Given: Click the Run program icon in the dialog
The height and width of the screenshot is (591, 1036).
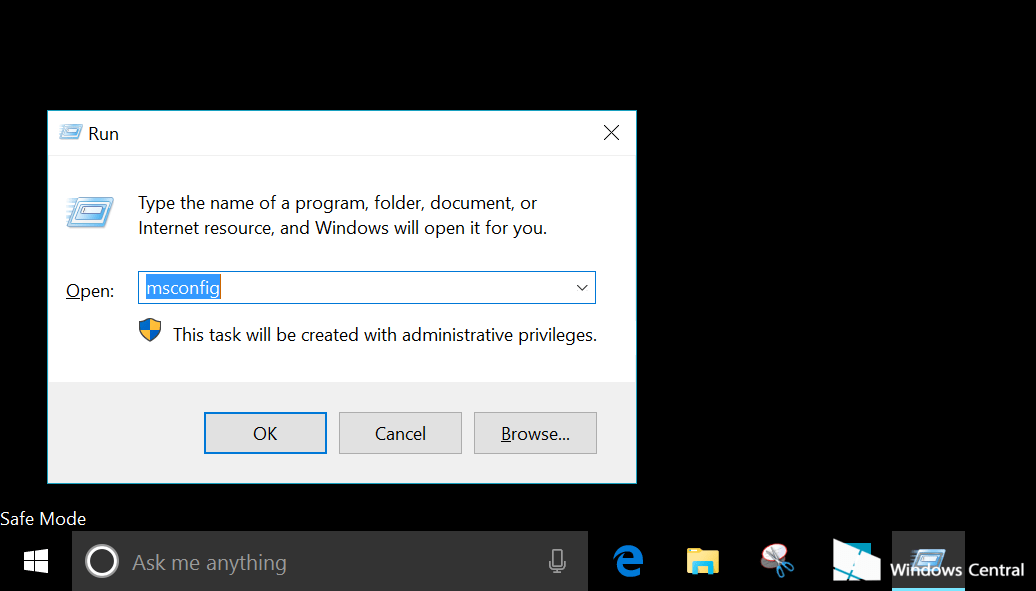Looking at the screenshot, I should (x=89, y=212).
